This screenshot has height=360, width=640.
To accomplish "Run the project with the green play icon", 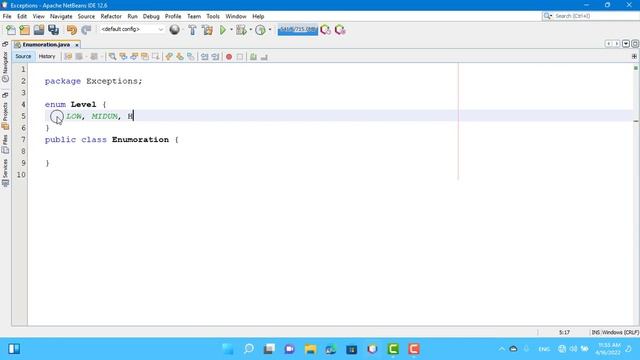I will pos(223,30).
